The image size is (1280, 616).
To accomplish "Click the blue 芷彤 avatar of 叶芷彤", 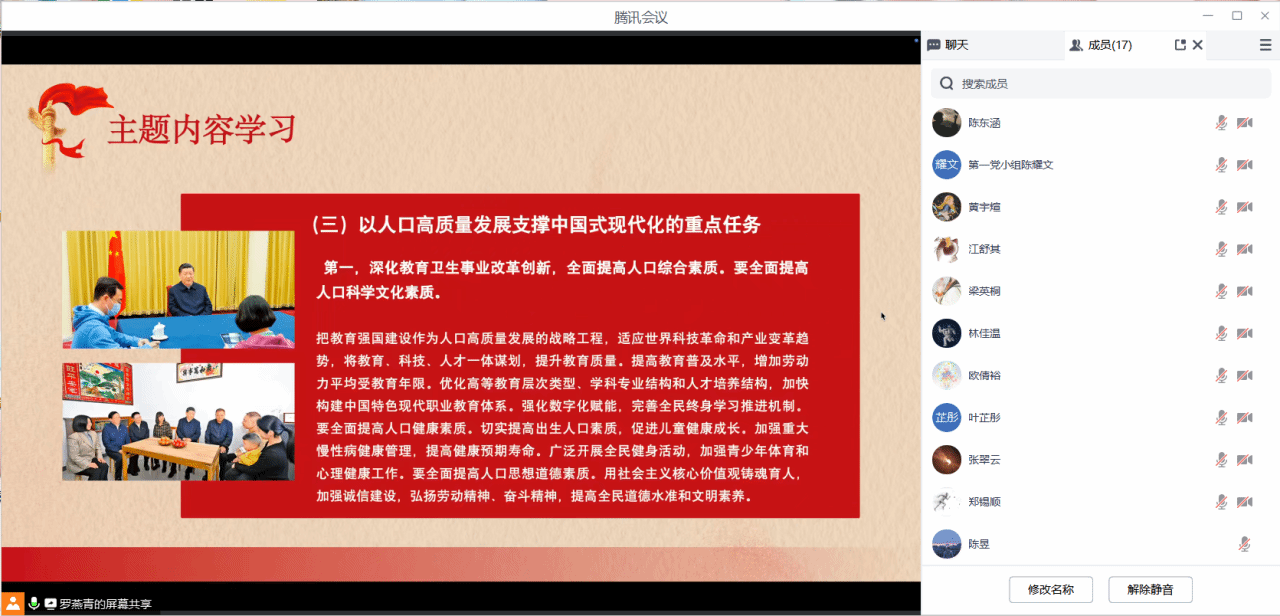I will pyautogui.click(x=946, y=417).
